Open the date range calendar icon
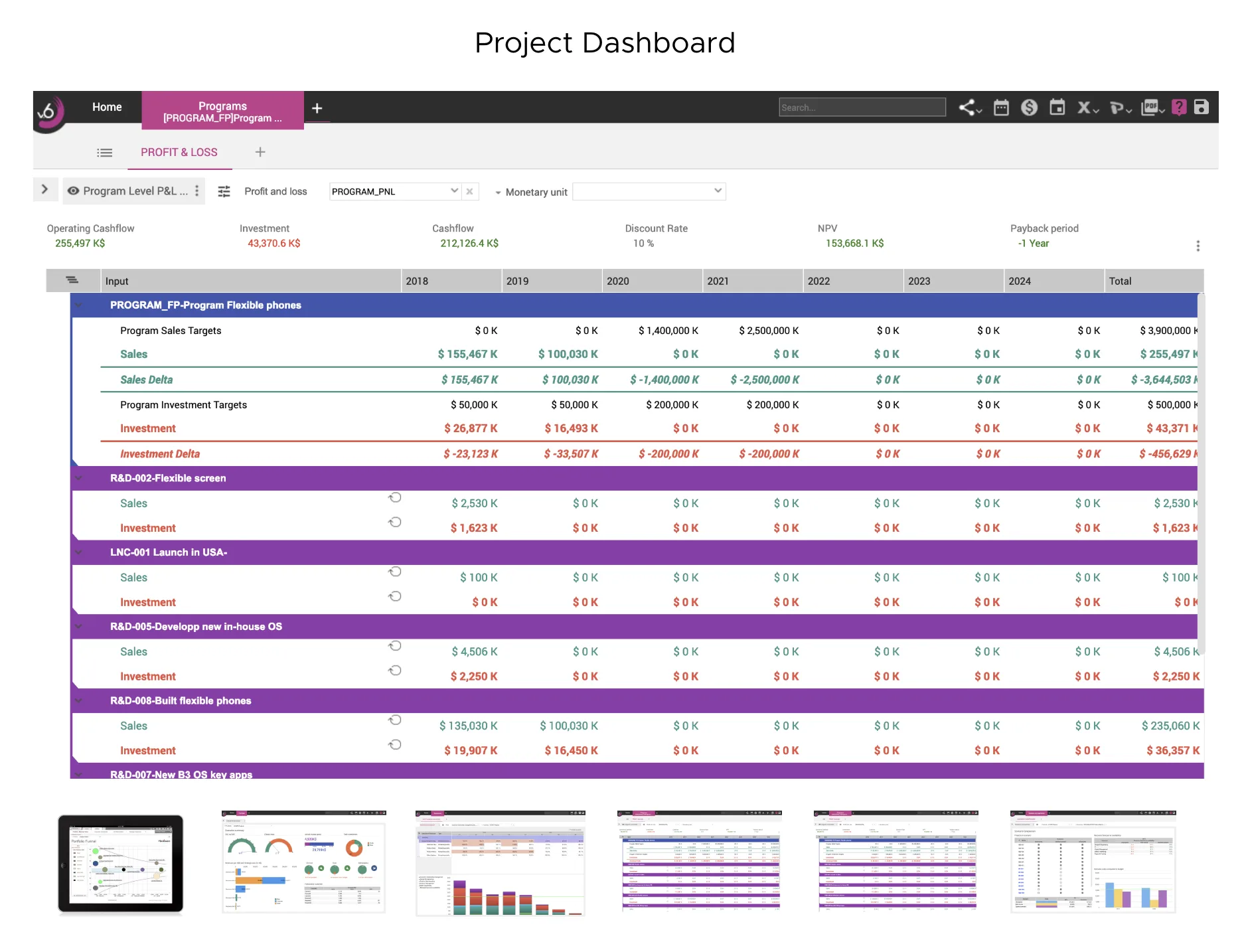Screen dimensions: 1244x952 click(x=1001, y=108)
